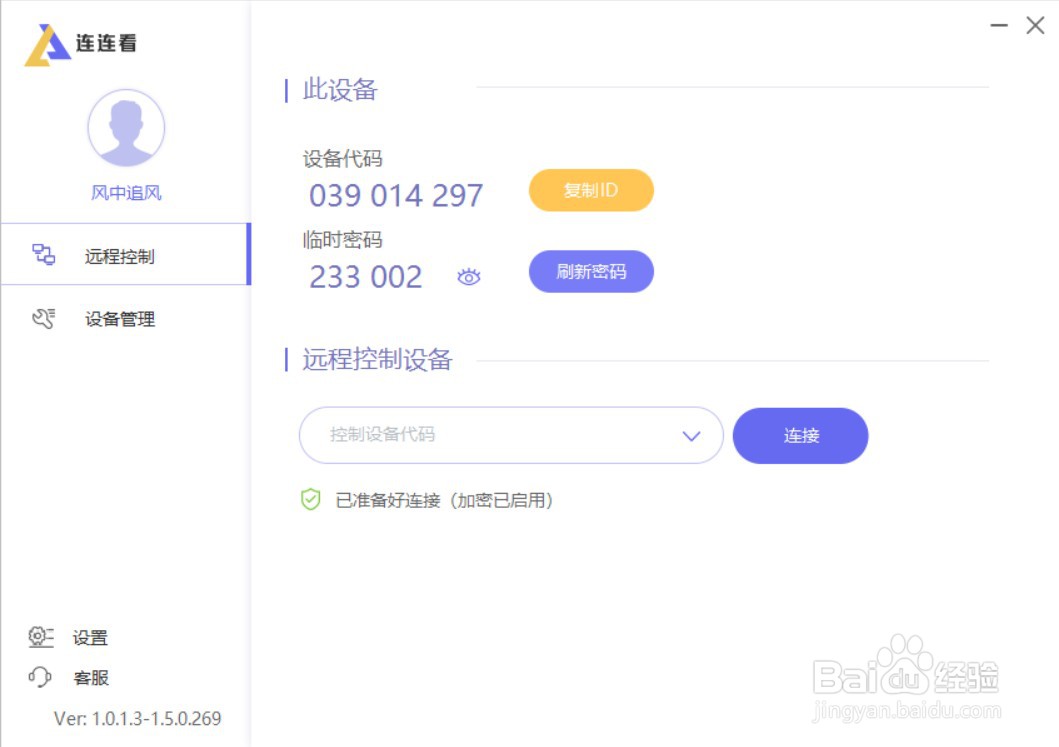Select the 远程控制 network icon in sidebar

tap(42, 254)
